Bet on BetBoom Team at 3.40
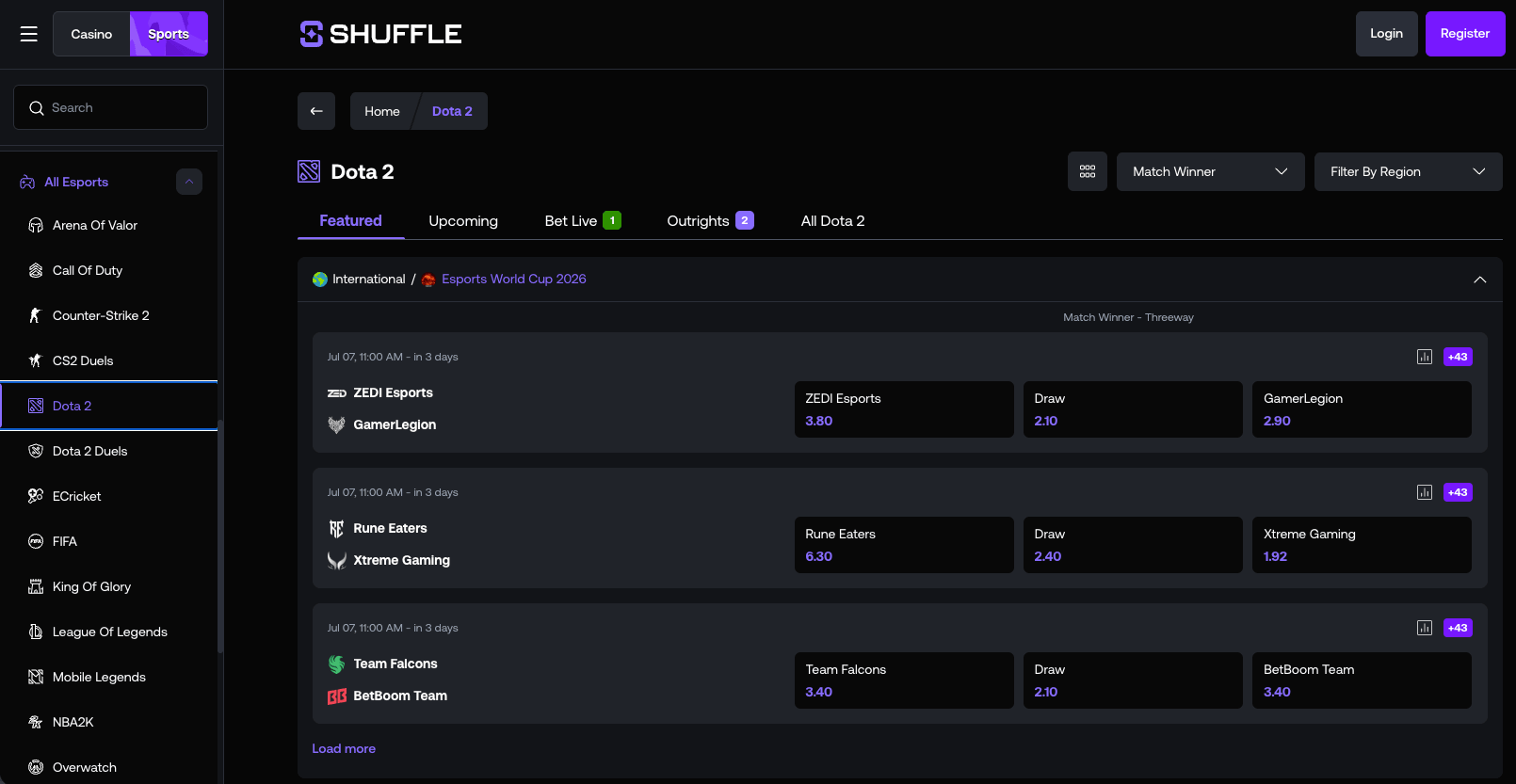This screenshot has width=1516, height=784. coord(1362,680)
